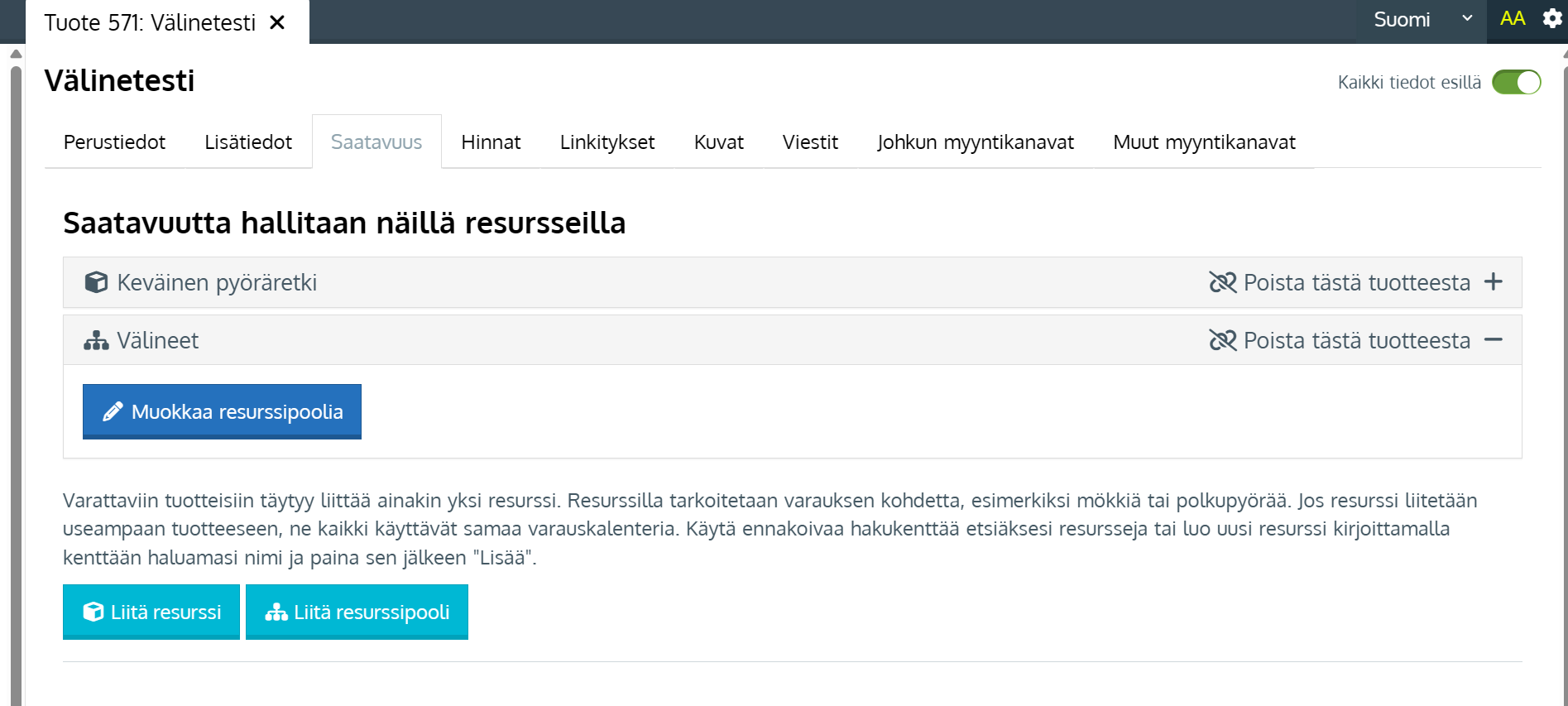Click the Välineet resource pool title

tap(157, 340)
